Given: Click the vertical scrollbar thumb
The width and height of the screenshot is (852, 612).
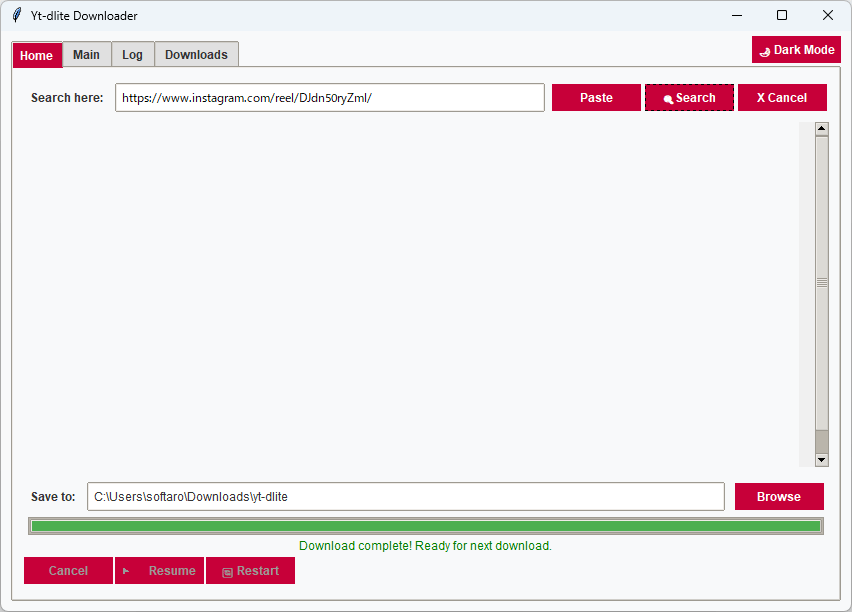Looking at the screenshot, I should (822, 283).
